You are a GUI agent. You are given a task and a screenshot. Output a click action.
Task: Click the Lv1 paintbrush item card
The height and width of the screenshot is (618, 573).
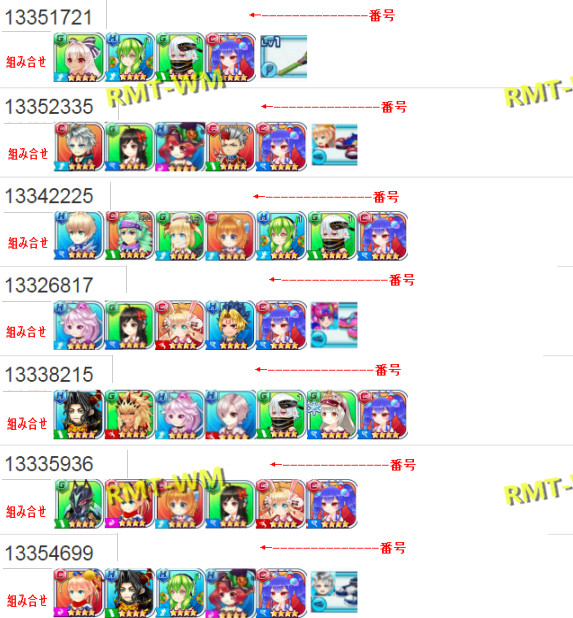283,57
